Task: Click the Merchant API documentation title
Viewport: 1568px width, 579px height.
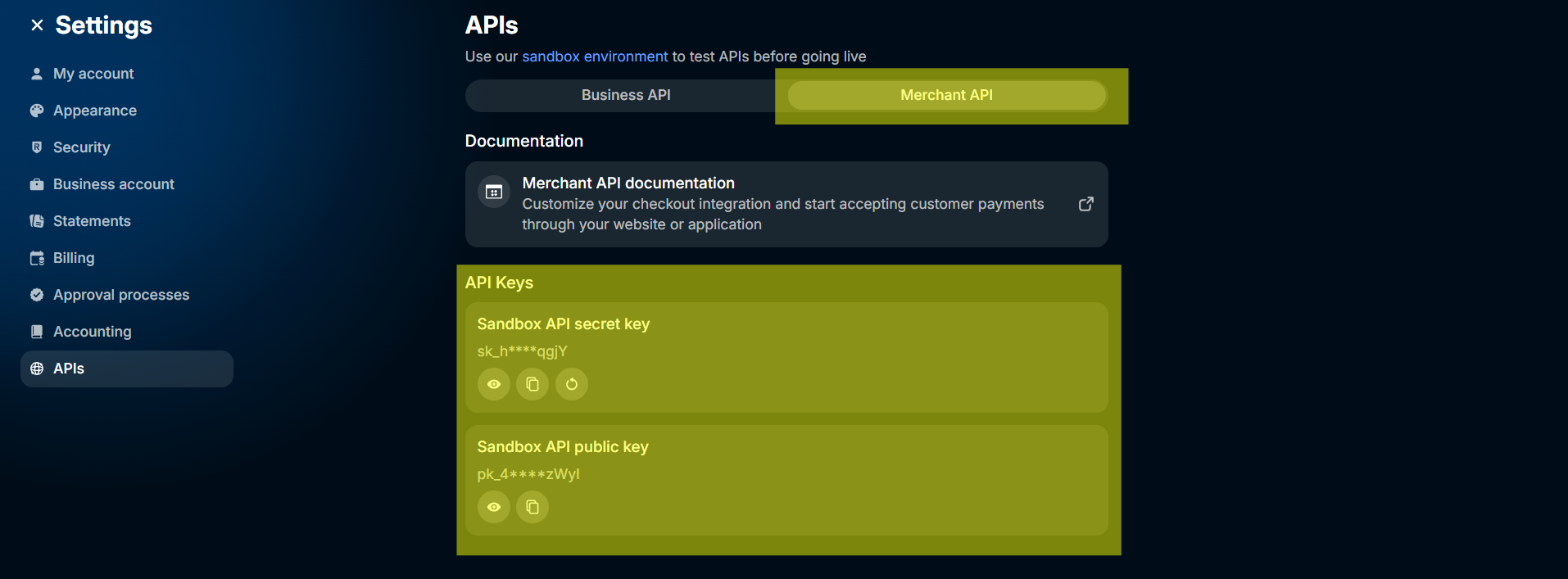Action: click(628, 183)
